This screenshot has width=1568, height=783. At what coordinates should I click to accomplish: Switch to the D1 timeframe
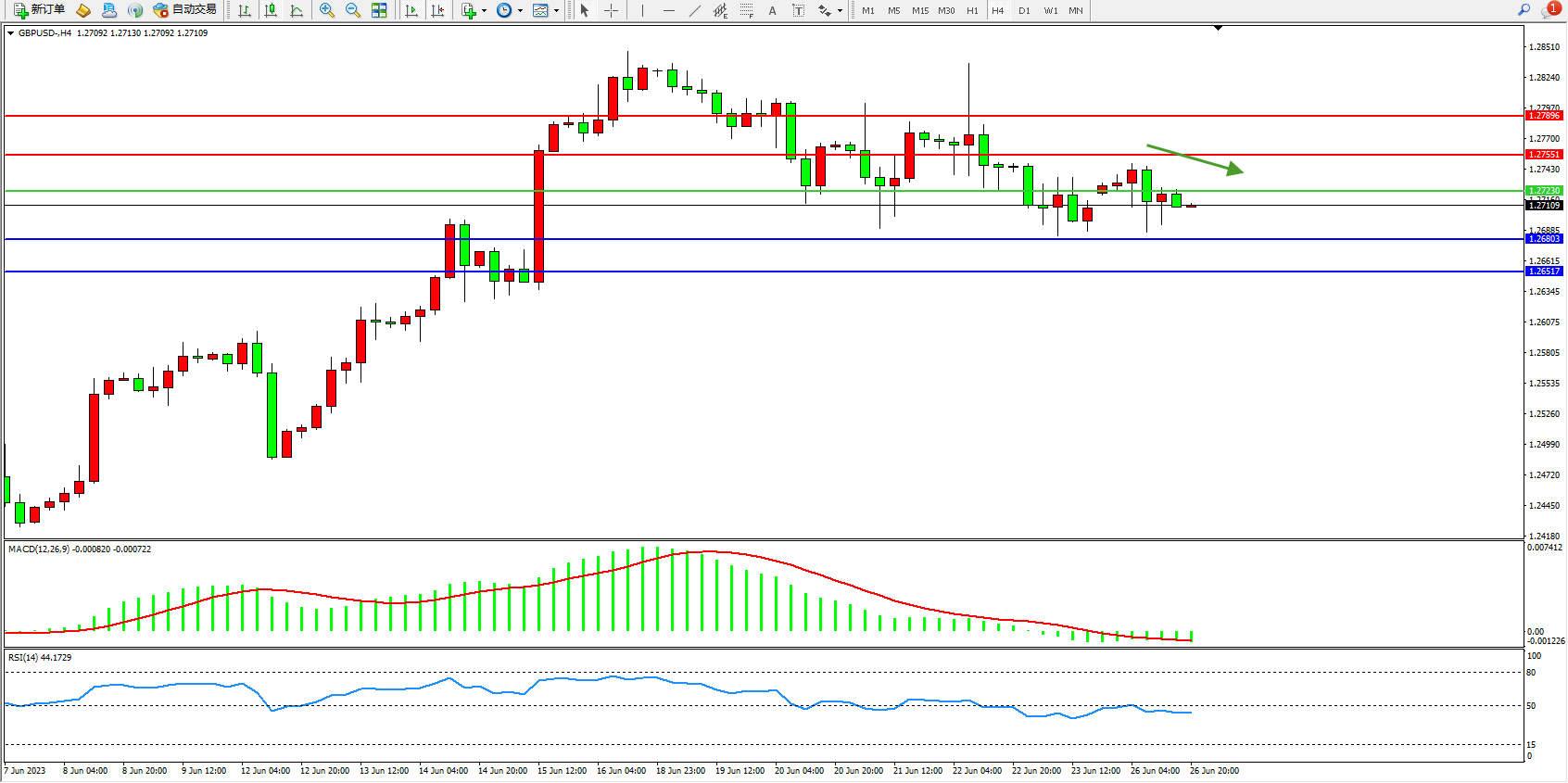coord(1024,10)
